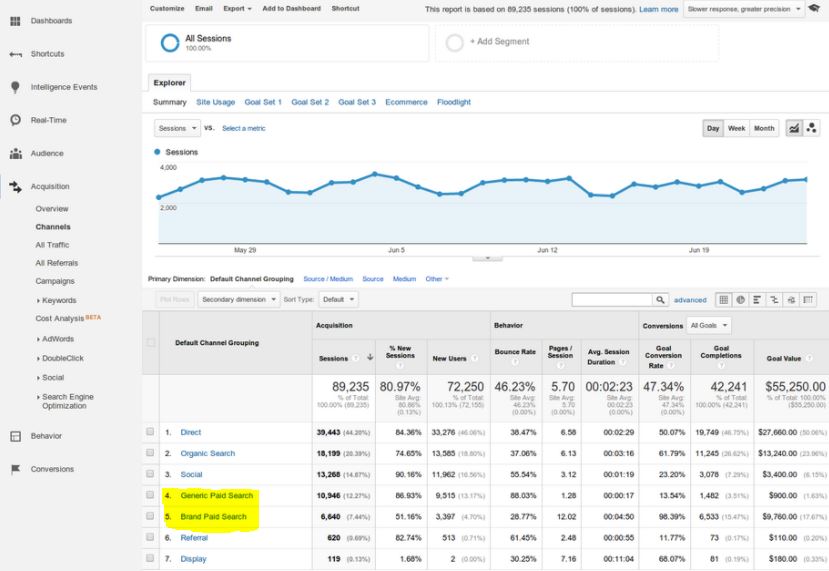829x571 pixels.
Task: Expand the Keywords submenu
Action: [57, 300]
